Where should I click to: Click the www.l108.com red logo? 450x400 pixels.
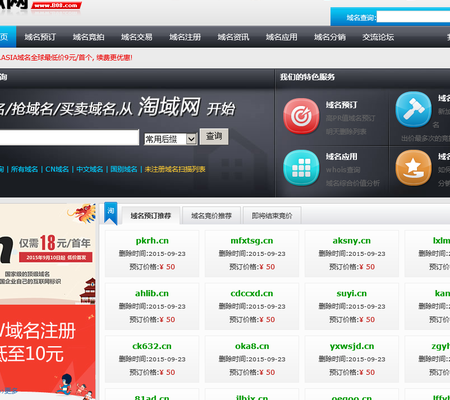click(x=57, y=5)
